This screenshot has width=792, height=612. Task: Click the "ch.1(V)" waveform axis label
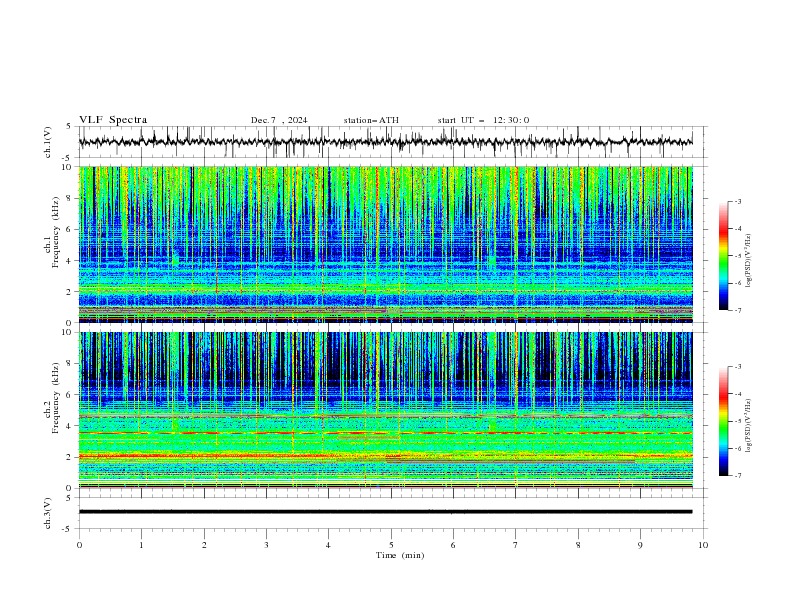pos(48,142)
